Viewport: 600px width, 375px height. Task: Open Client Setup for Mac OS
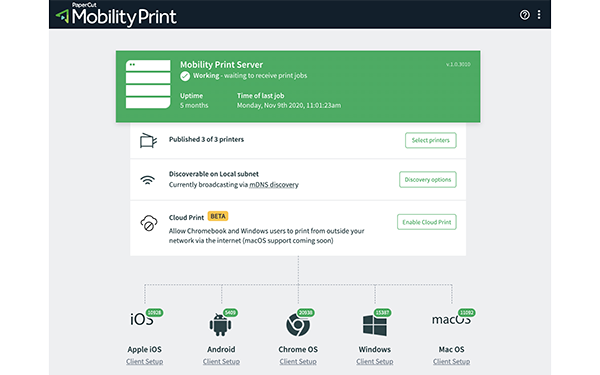(x=452, y=361)
